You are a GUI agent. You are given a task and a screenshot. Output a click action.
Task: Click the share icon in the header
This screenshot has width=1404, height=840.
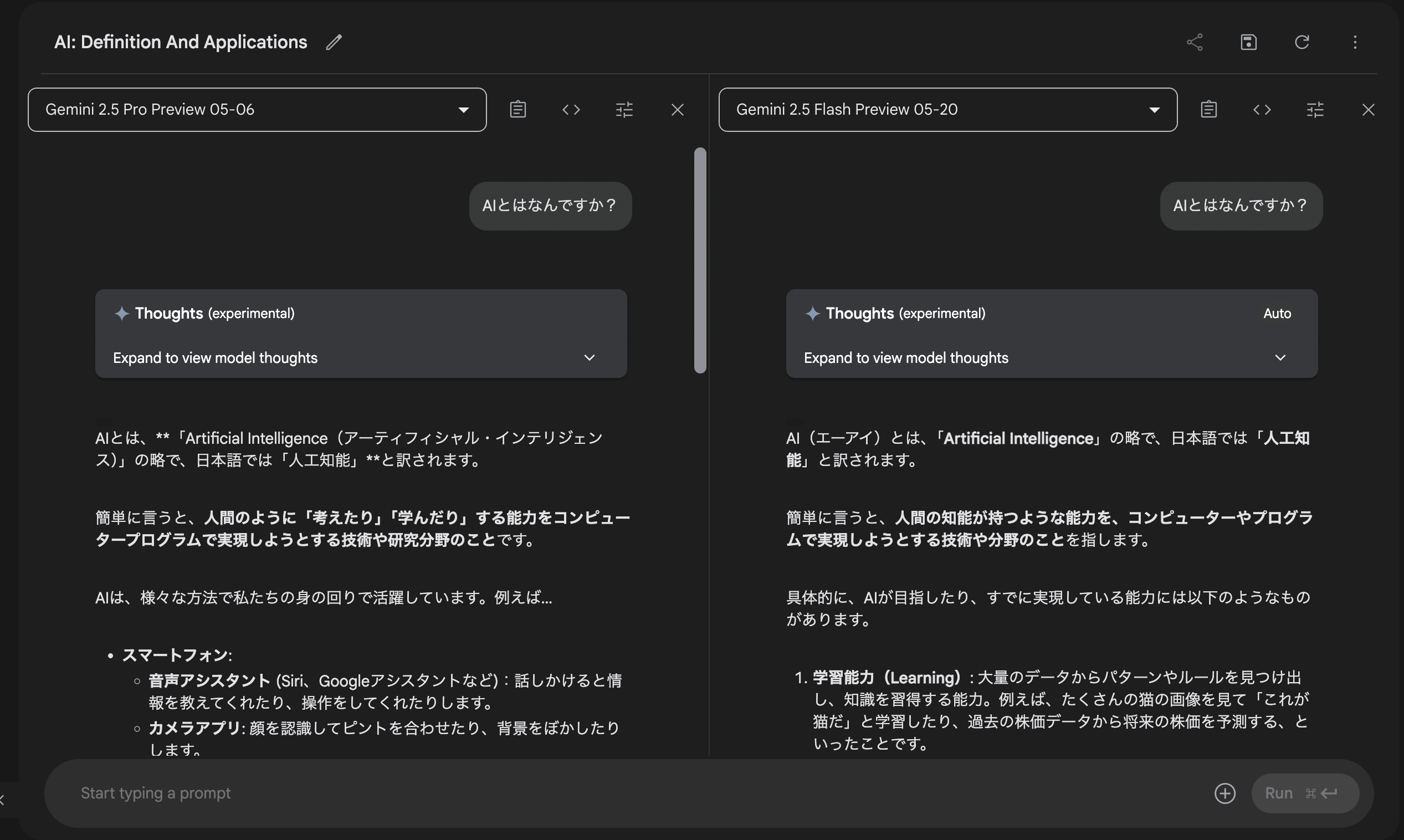pos(1195,42)
